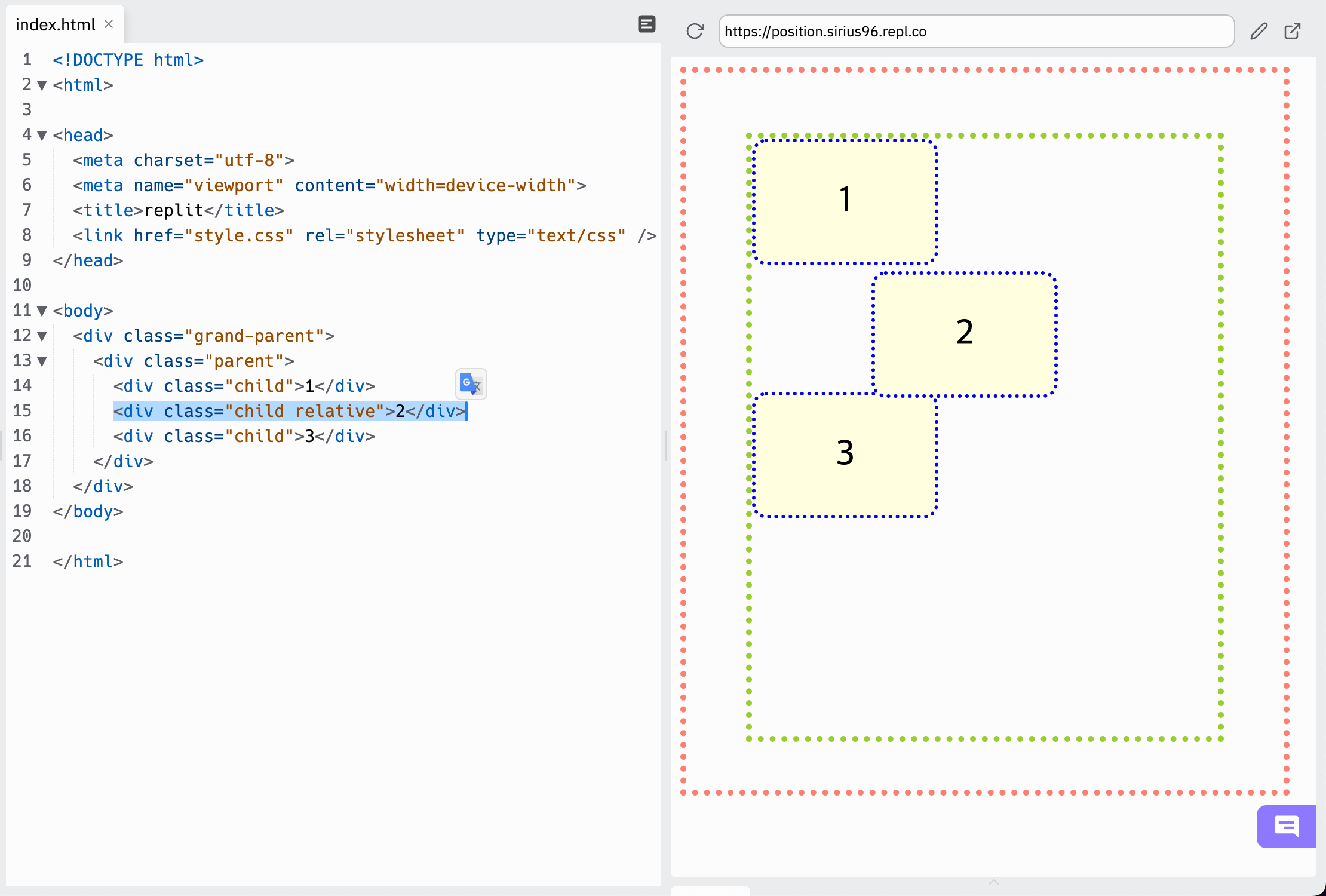Click the meta viewport line
Screen dimensions: 1326x896
[x=329, y=185]
